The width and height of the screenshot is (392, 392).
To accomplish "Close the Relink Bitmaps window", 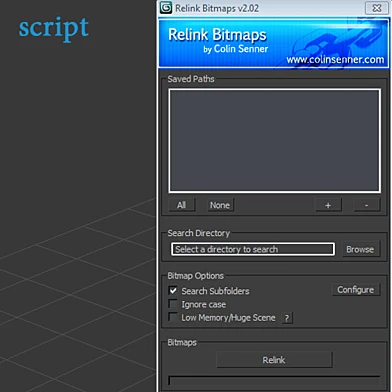I will click(x=377, y=8).
